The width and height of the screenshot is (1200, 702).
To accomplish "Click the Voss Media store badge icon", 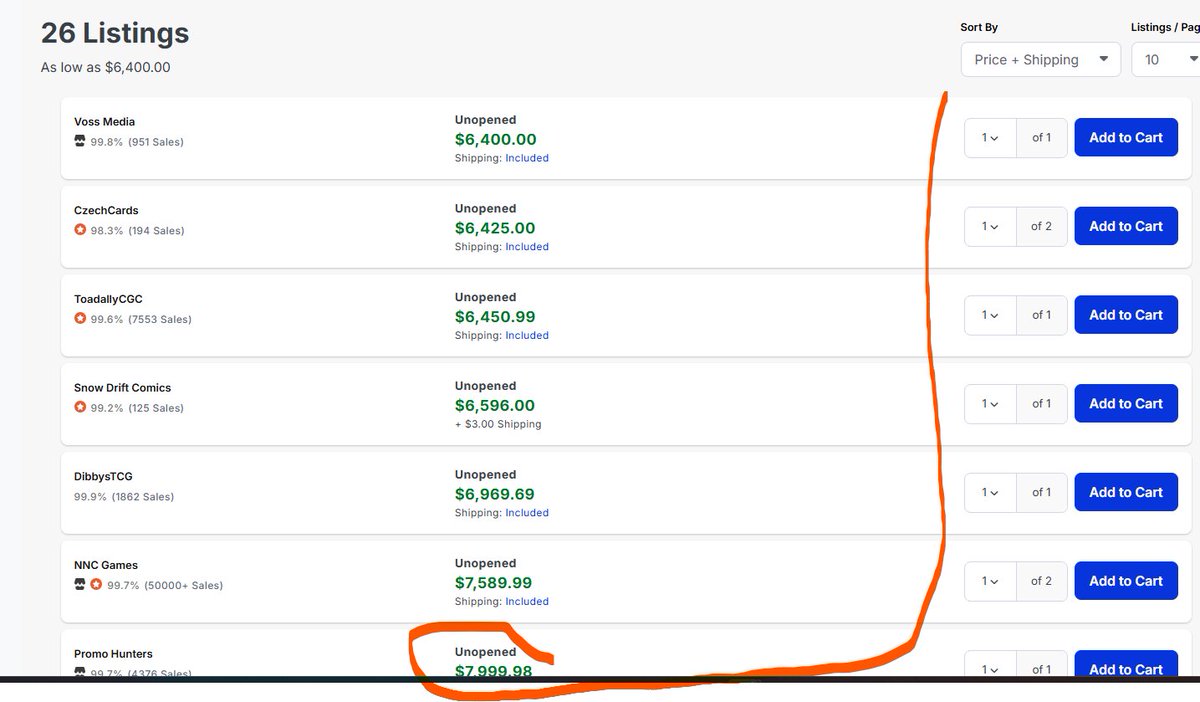I will tap(80, 141).
